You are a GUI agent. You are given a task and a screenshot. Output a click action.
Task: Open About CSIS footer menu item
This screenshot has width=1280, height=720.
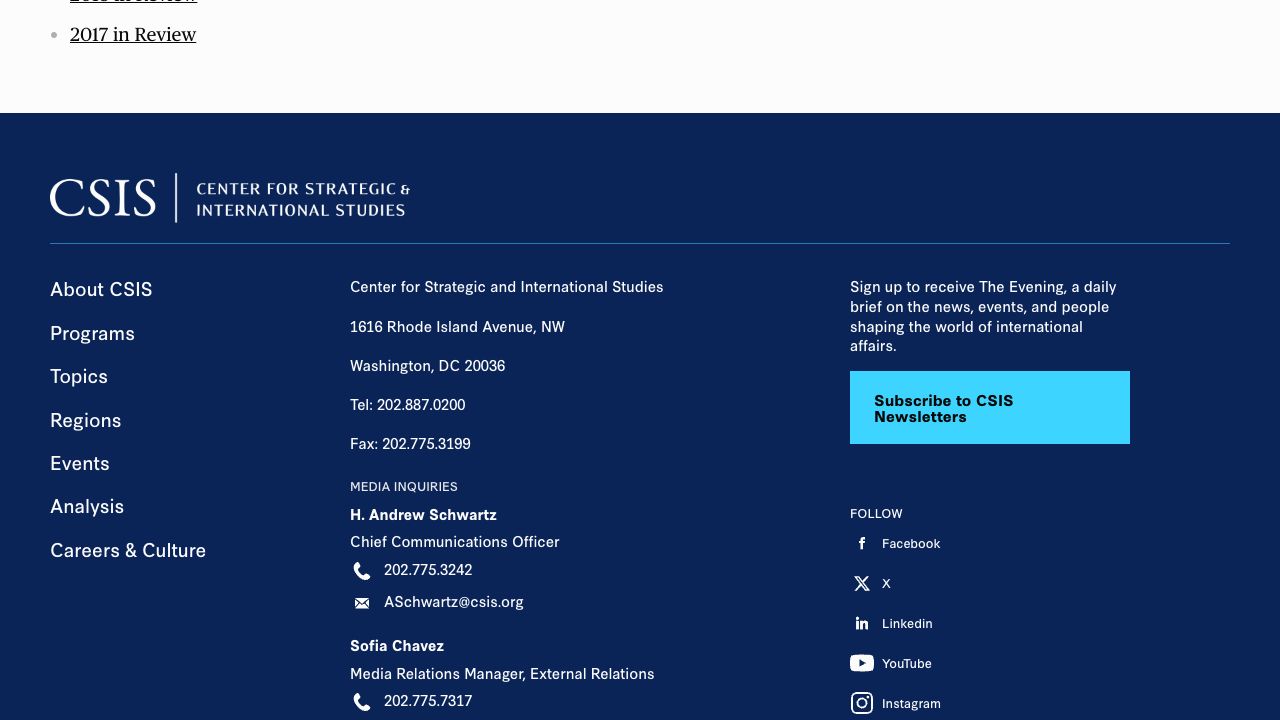(101, 289)
